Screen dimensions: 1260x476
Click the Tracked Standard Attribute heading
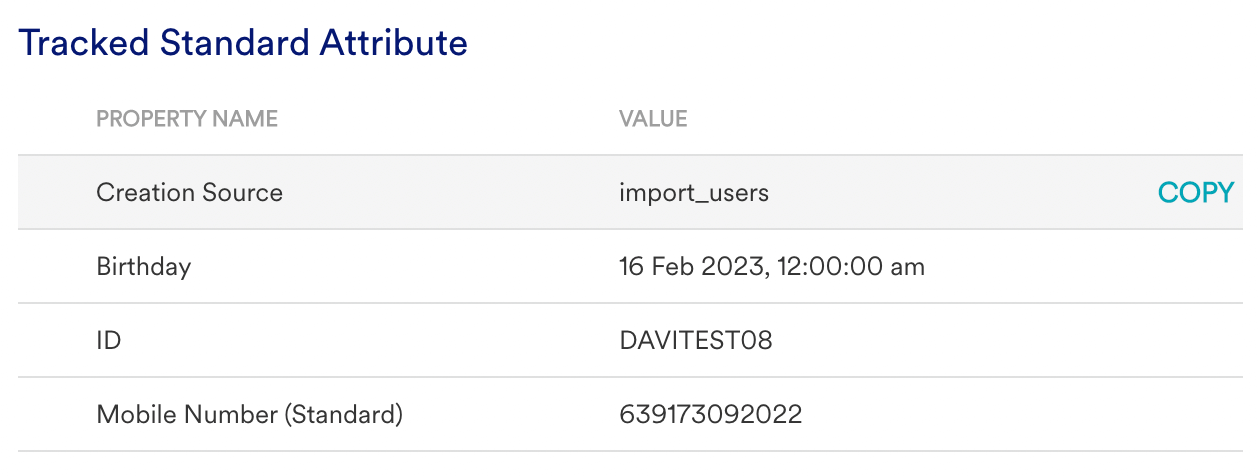click(x=243, y=43)
